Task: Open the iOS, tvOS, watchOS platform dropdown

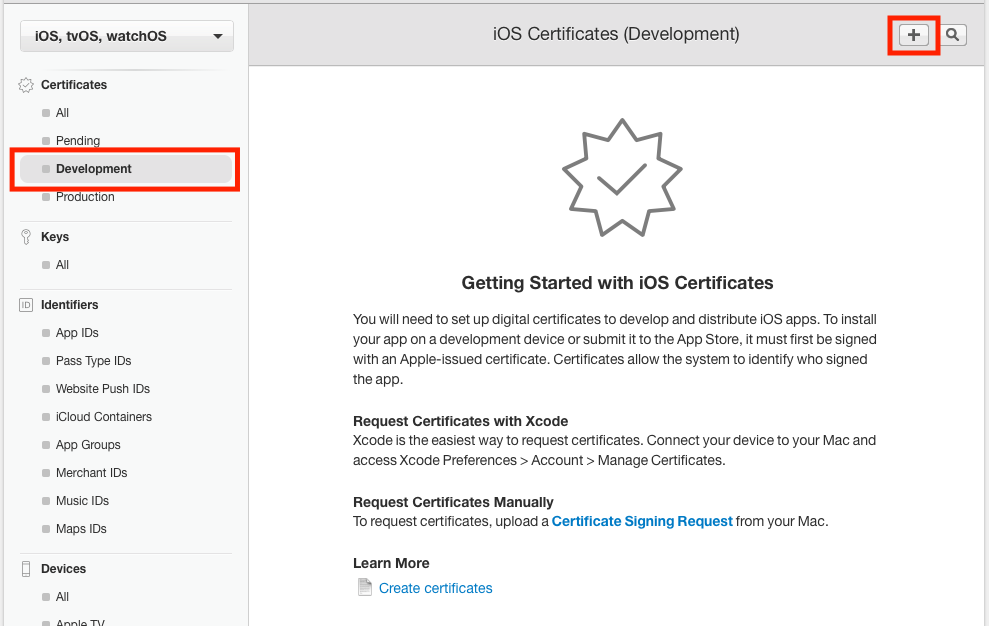Action: pos(127,36)
